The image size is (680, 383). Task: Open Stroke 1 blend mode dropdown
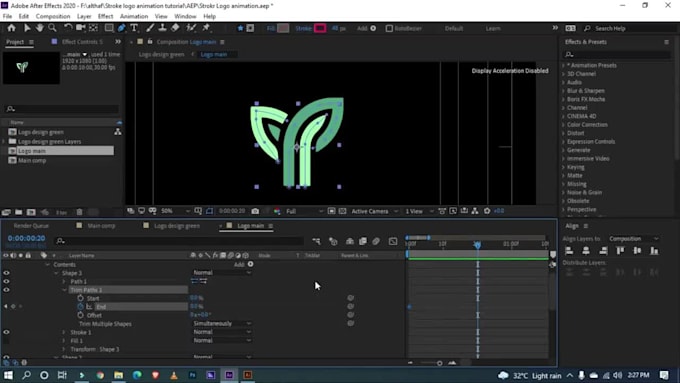[222, 332]
